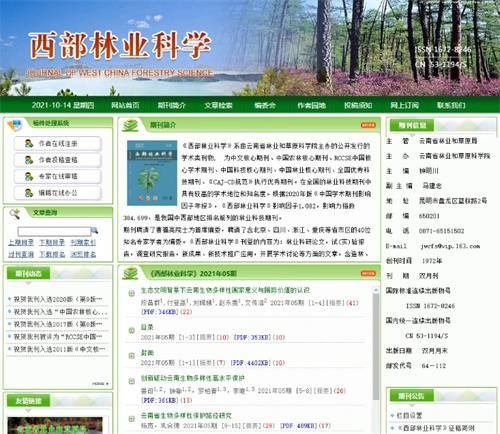
Task: Open article title 创新驱动云南生物多样性高水平保护
Action: 193,378
